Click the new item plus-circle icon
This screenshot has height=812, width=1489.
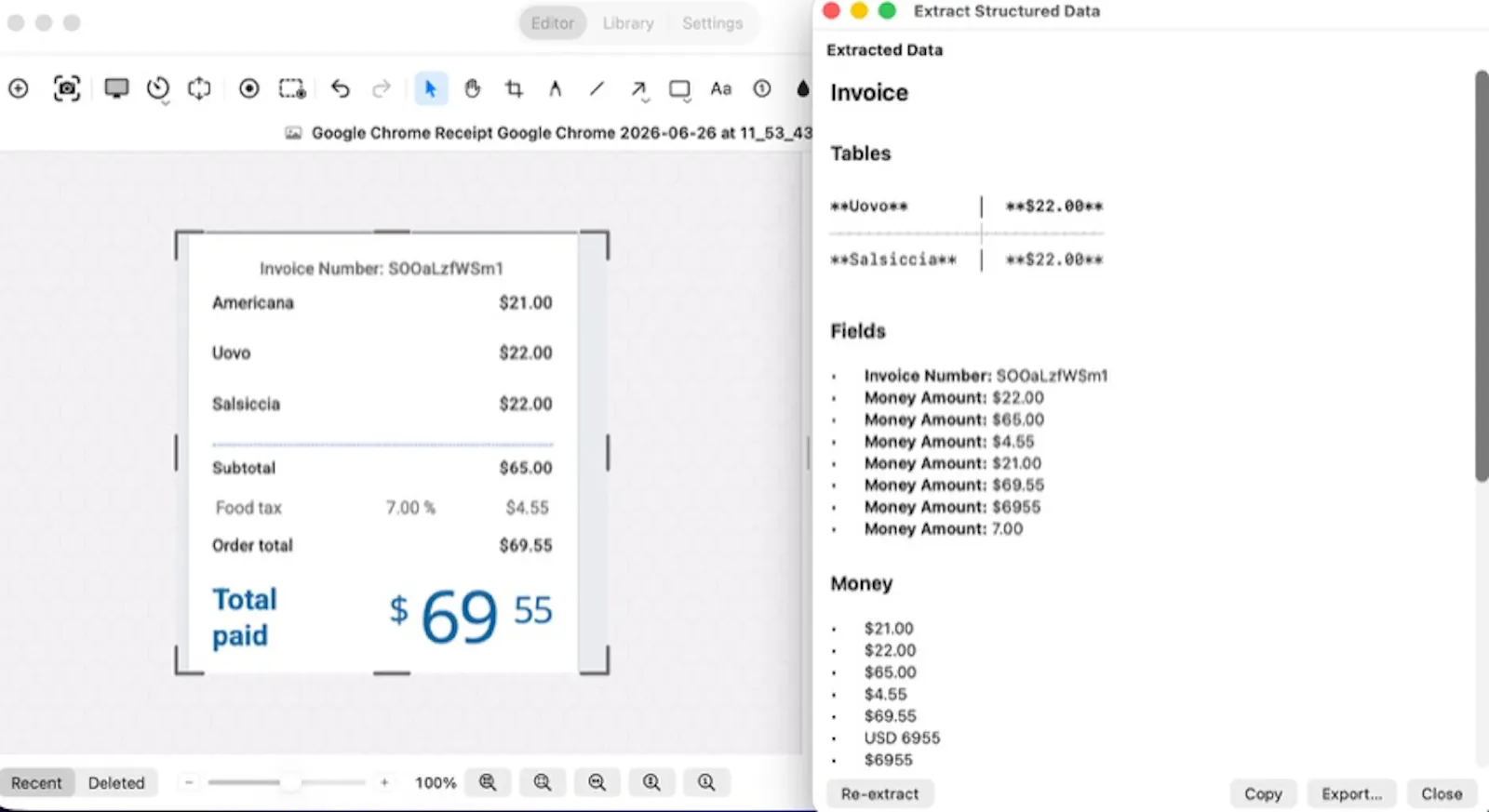click(x=19, y=88)
